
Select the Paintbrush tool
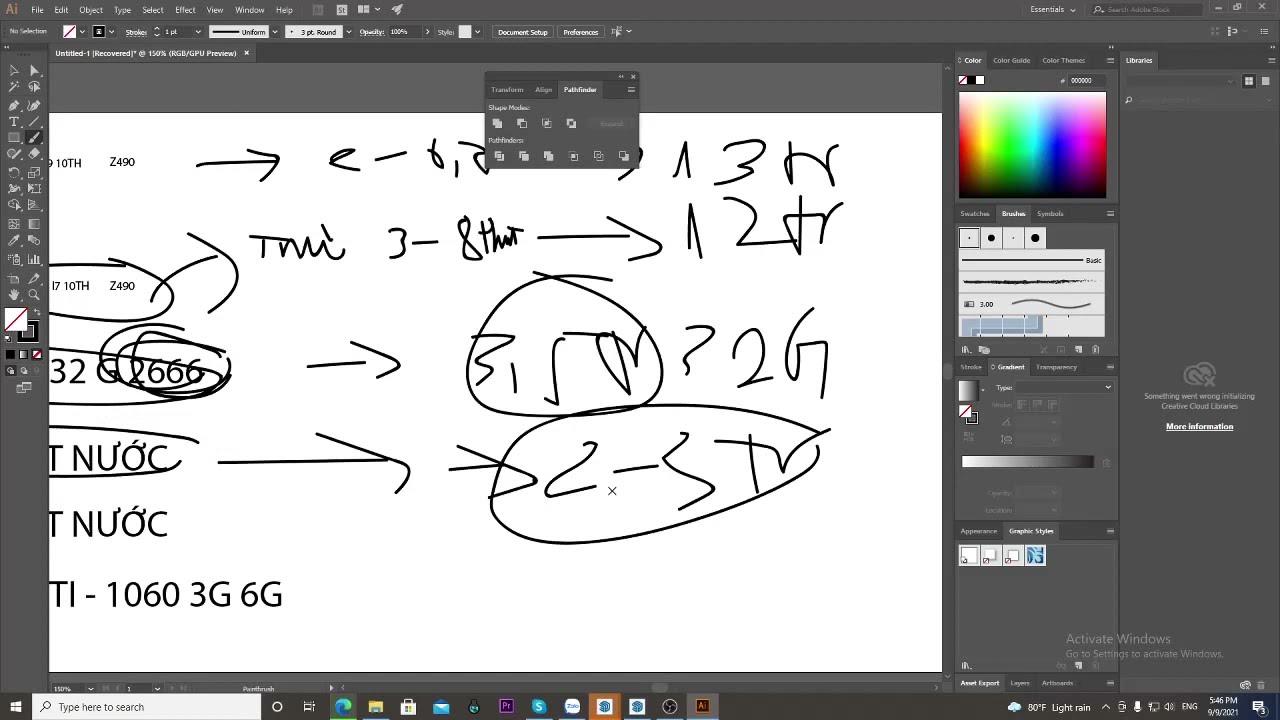pyautogui.click(x=34, y=138)
